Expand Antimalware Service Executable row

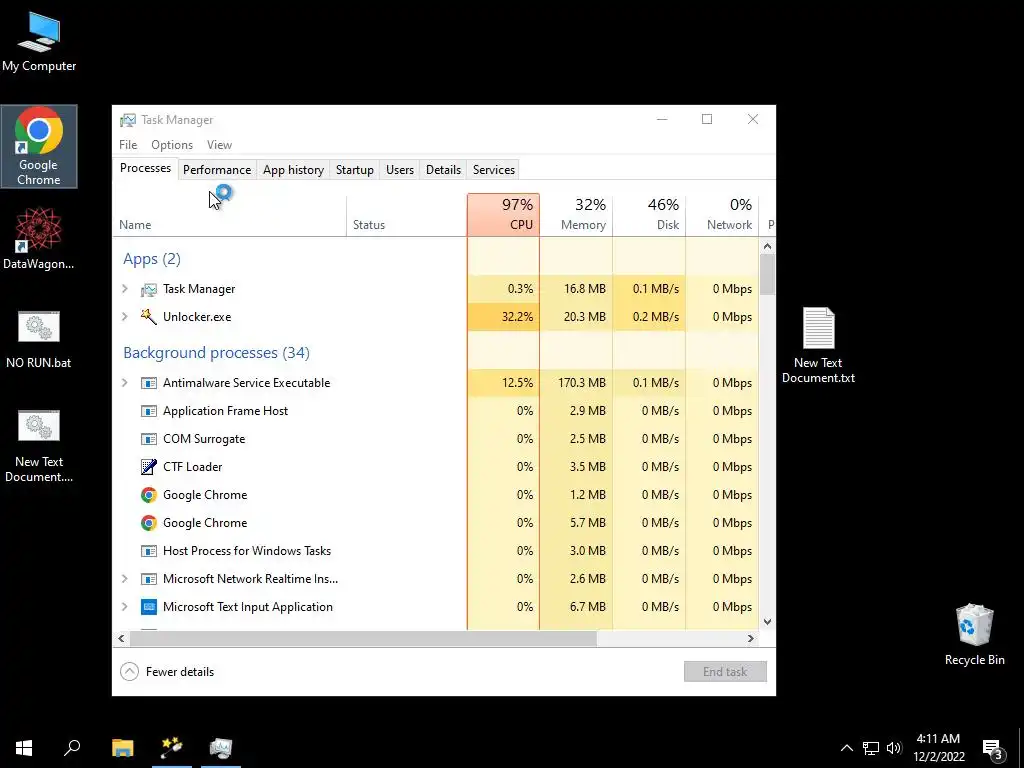(x=125, y=383)
